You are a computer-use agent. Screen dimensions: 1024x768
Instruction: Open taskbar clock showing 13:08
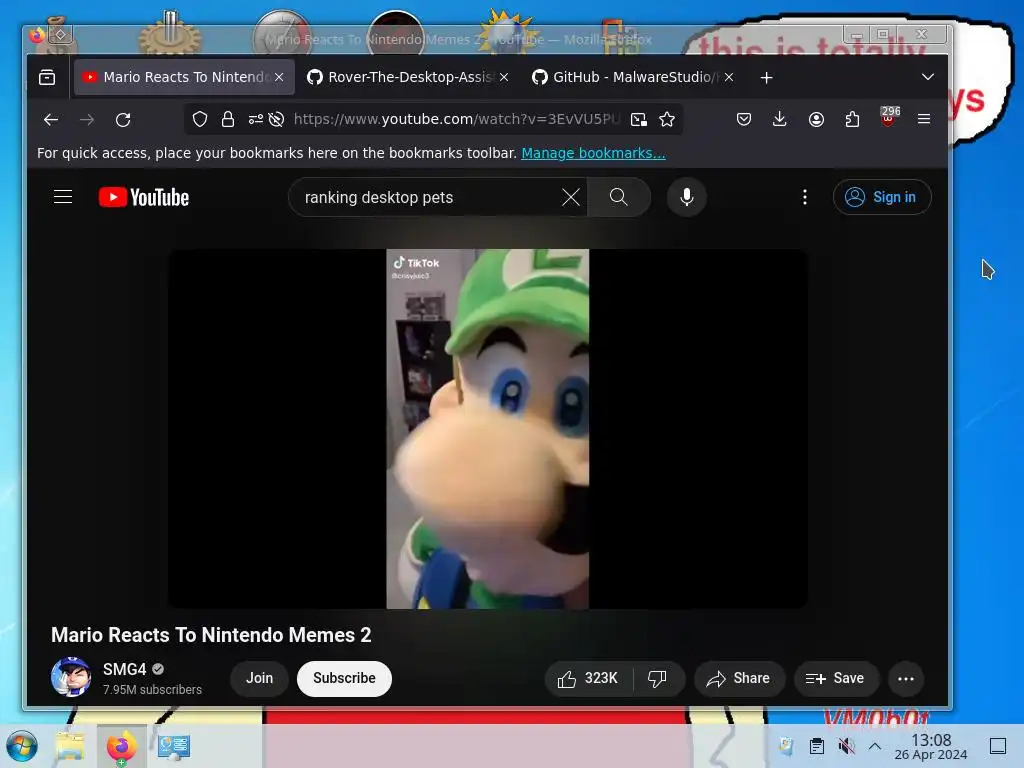(x=931, y=746)
